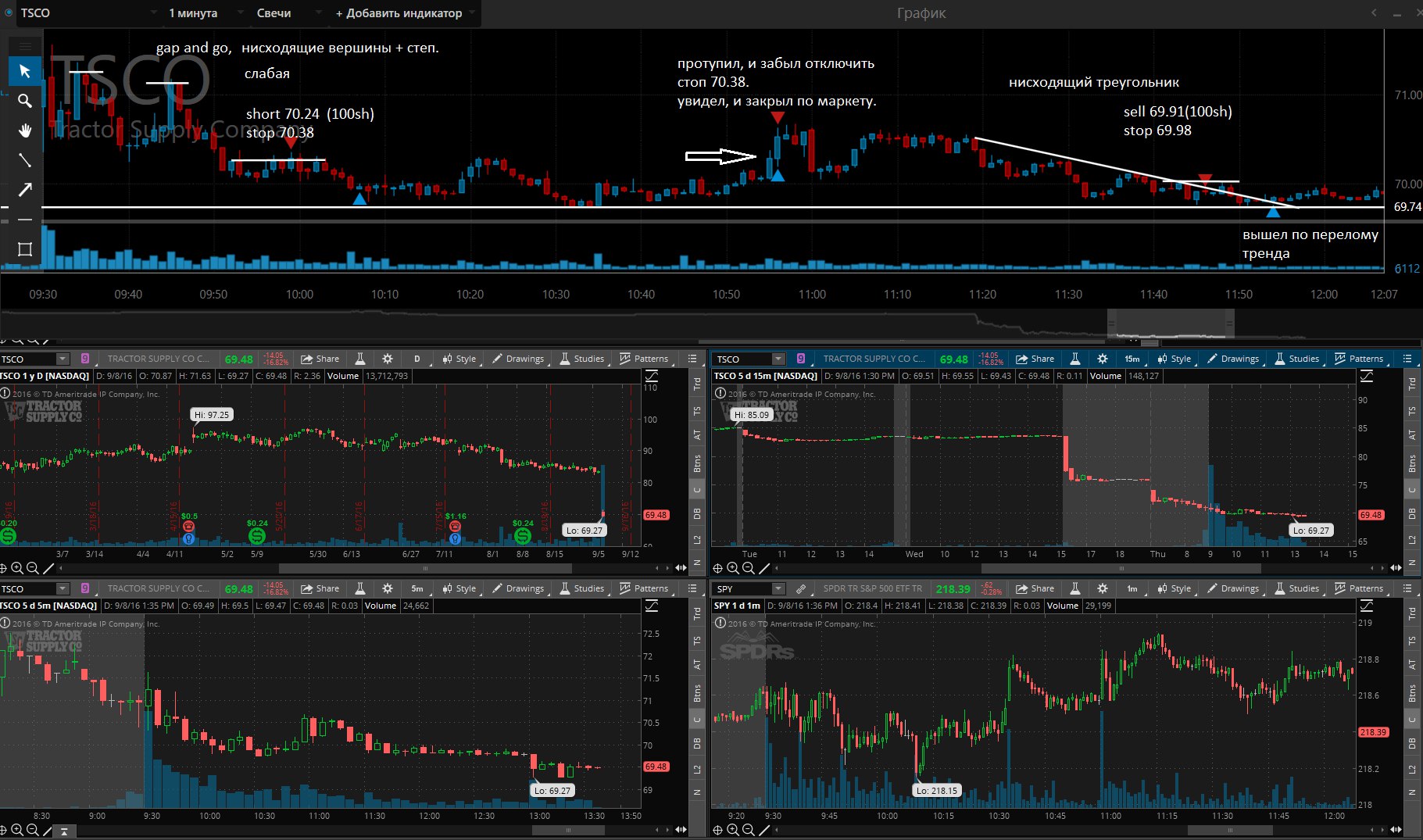Click the info icon in TSCO 15m chart
This screenshot has height=840, width=1423.
pyautogui.click(x=720, y=394)
